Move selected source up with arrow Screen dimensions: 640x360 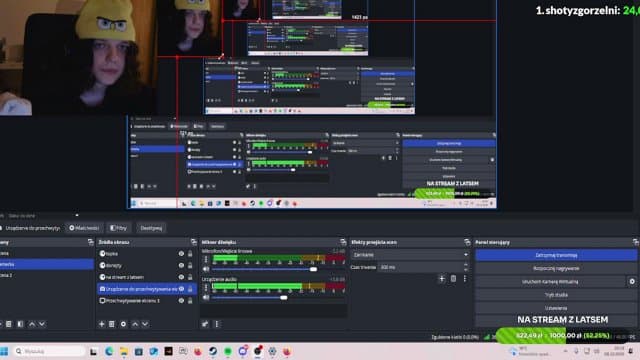(x=135, y=324)
